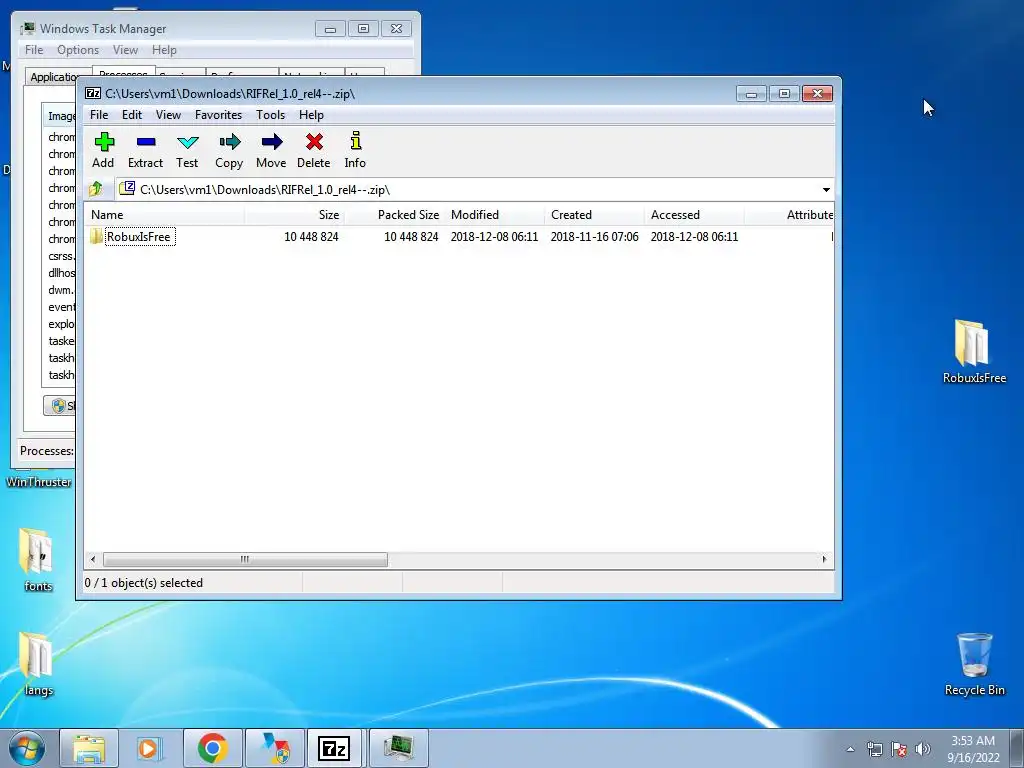Click the 2018-12-08 06:11 Modified value
The image size is (1024, 768).
(494, 236)
